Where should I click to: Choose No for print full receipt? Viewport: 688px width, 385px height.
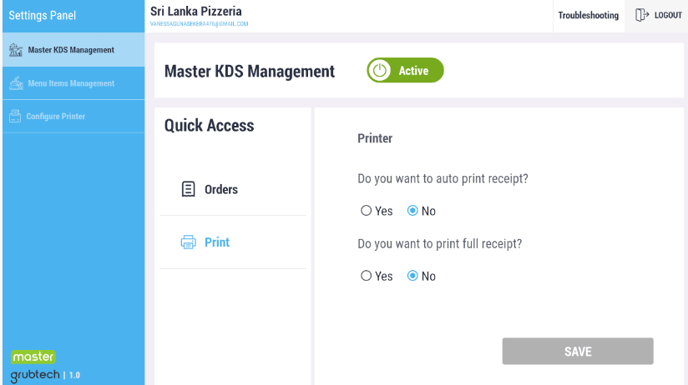click(412, 276)
